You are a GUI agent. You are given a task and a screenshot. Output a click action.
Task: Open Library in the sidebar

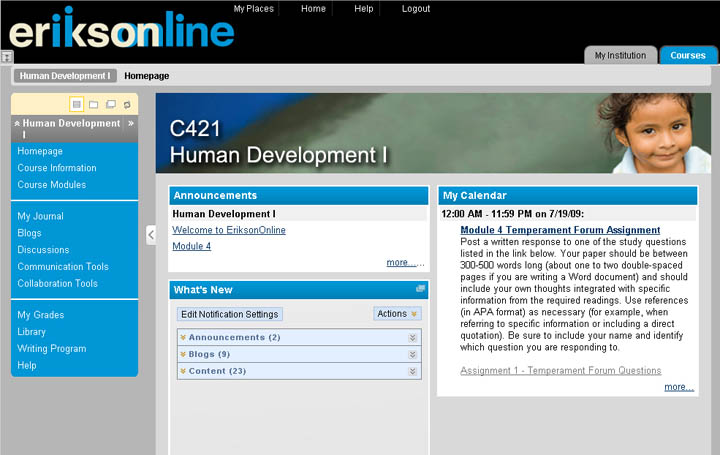click(31, 331)
